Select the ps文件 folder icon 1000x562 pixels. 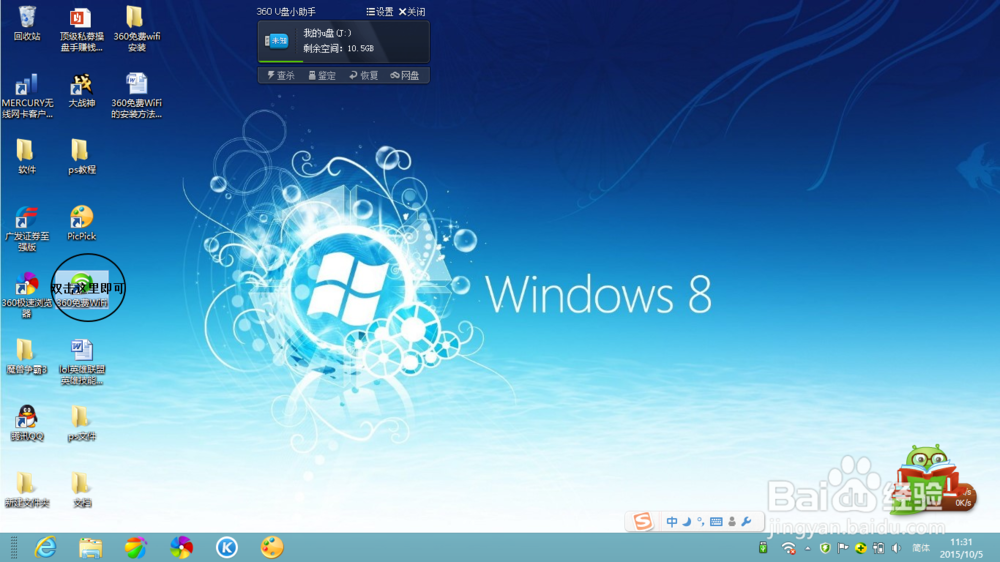click(82, 424)
